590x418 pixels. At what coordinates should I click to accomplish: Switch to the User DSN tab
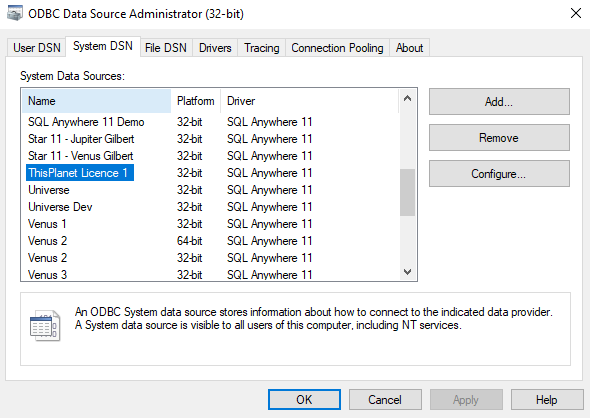pyautogui.click(x=36, y=48)
